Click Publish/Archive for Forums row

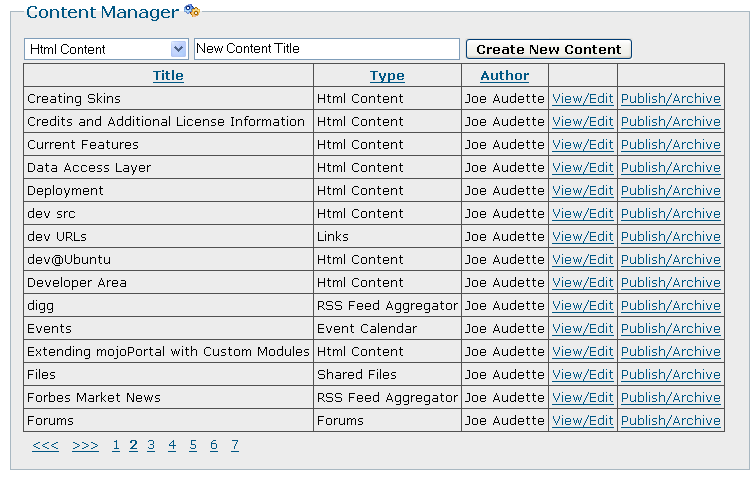pos(670,421)
